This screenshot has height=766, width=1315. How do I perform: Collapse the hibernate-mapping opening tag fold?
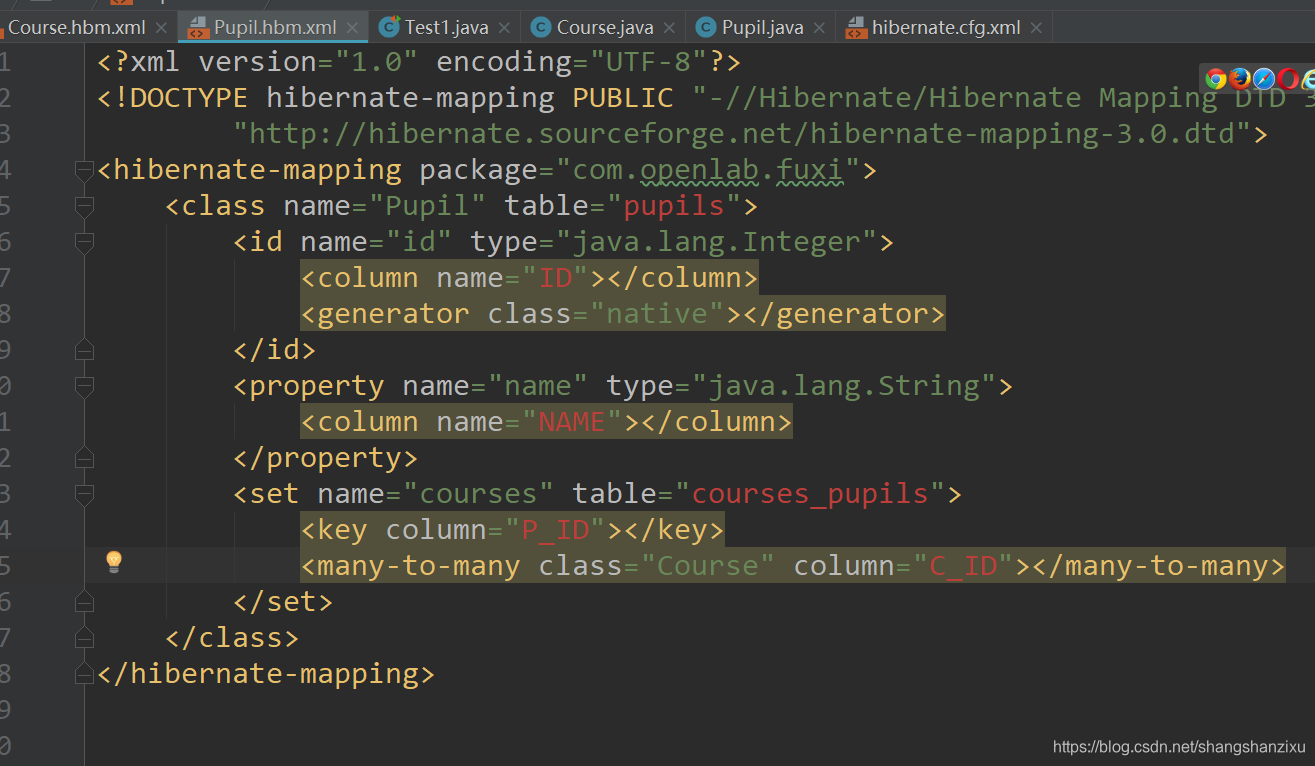click(84, 171)
